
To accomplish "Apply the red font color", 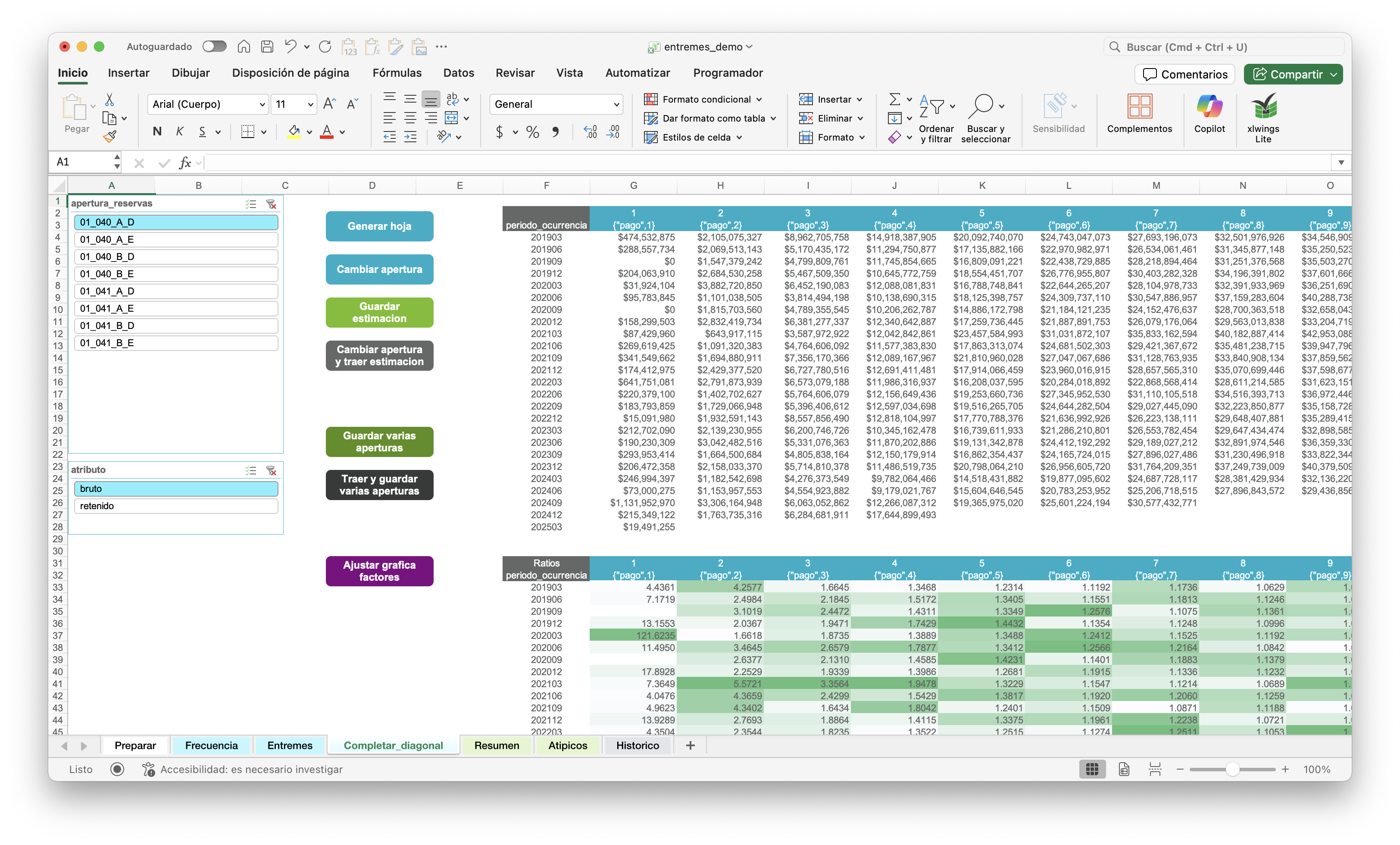I will click(x=327, y=132).
